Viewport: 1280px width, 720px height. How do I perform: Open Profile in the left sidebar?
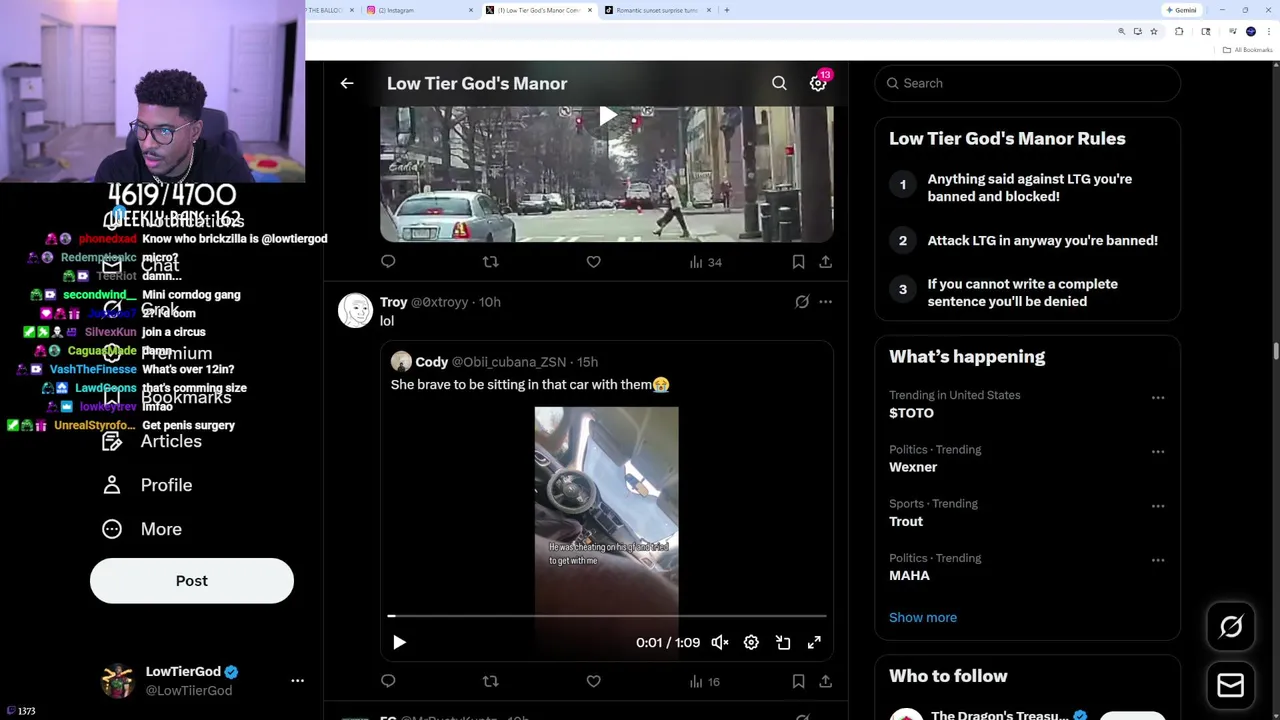pos(147,485)
